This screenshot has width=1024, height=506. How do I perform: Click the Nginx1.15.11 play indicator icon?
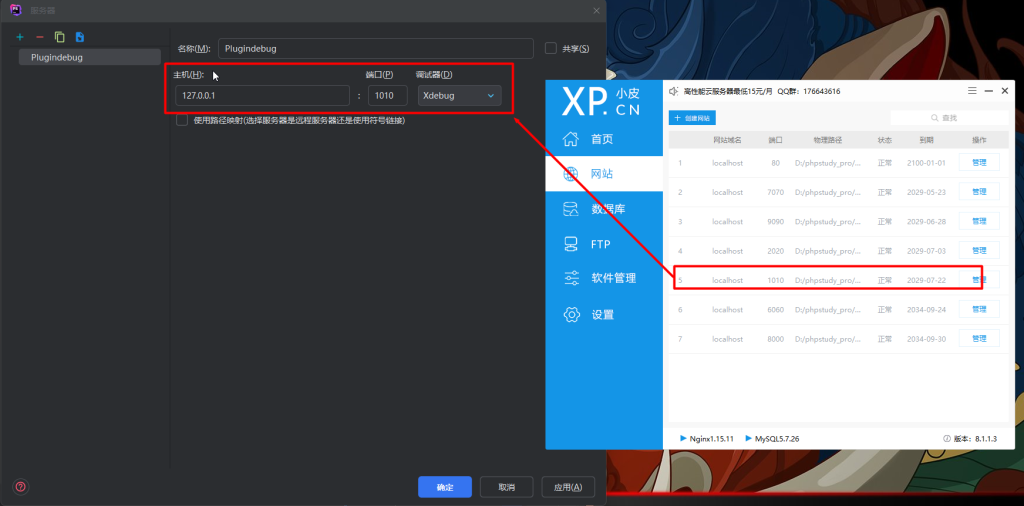click(683, 438)
